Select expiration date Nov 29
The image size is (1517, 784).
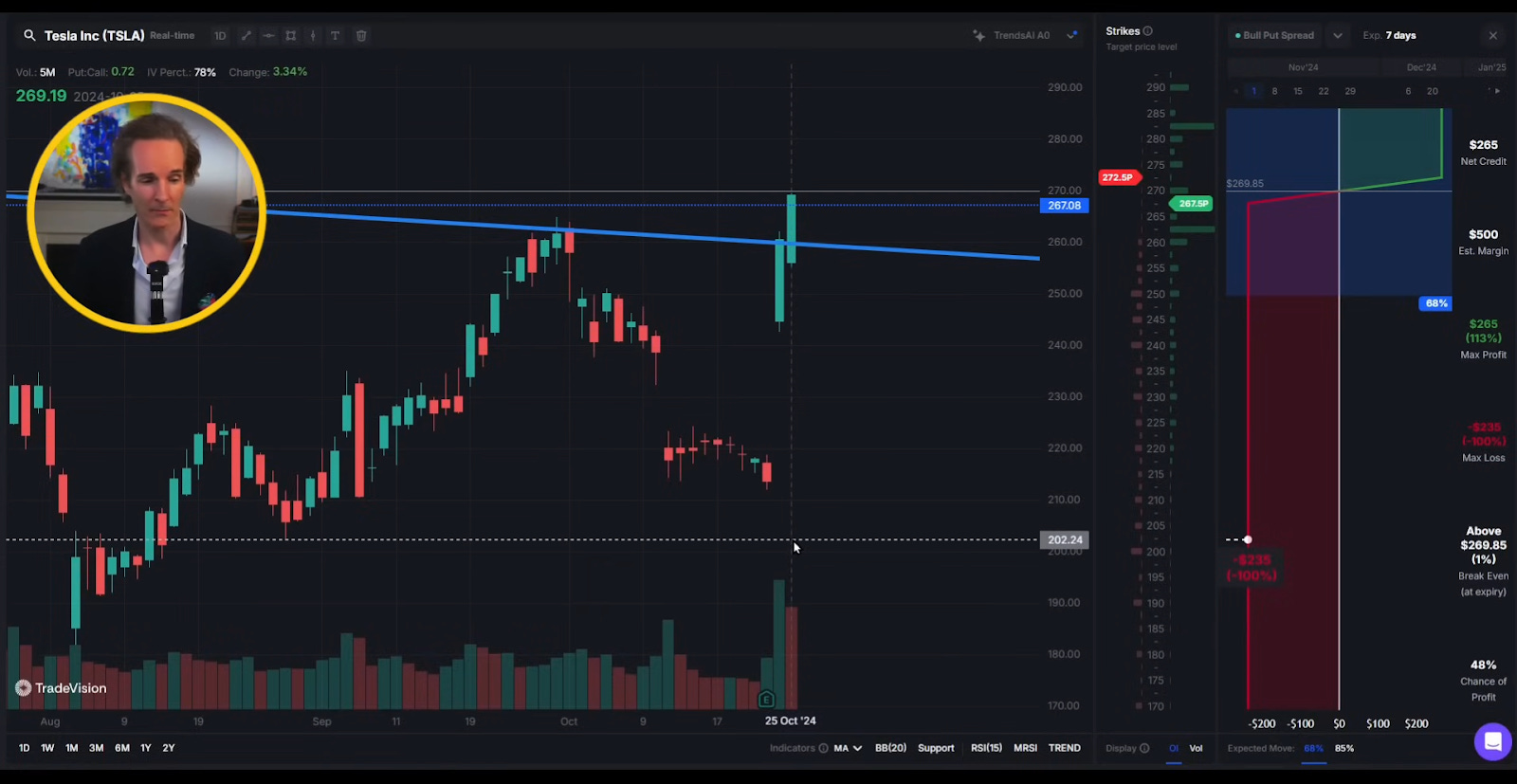coord(1350,91)
